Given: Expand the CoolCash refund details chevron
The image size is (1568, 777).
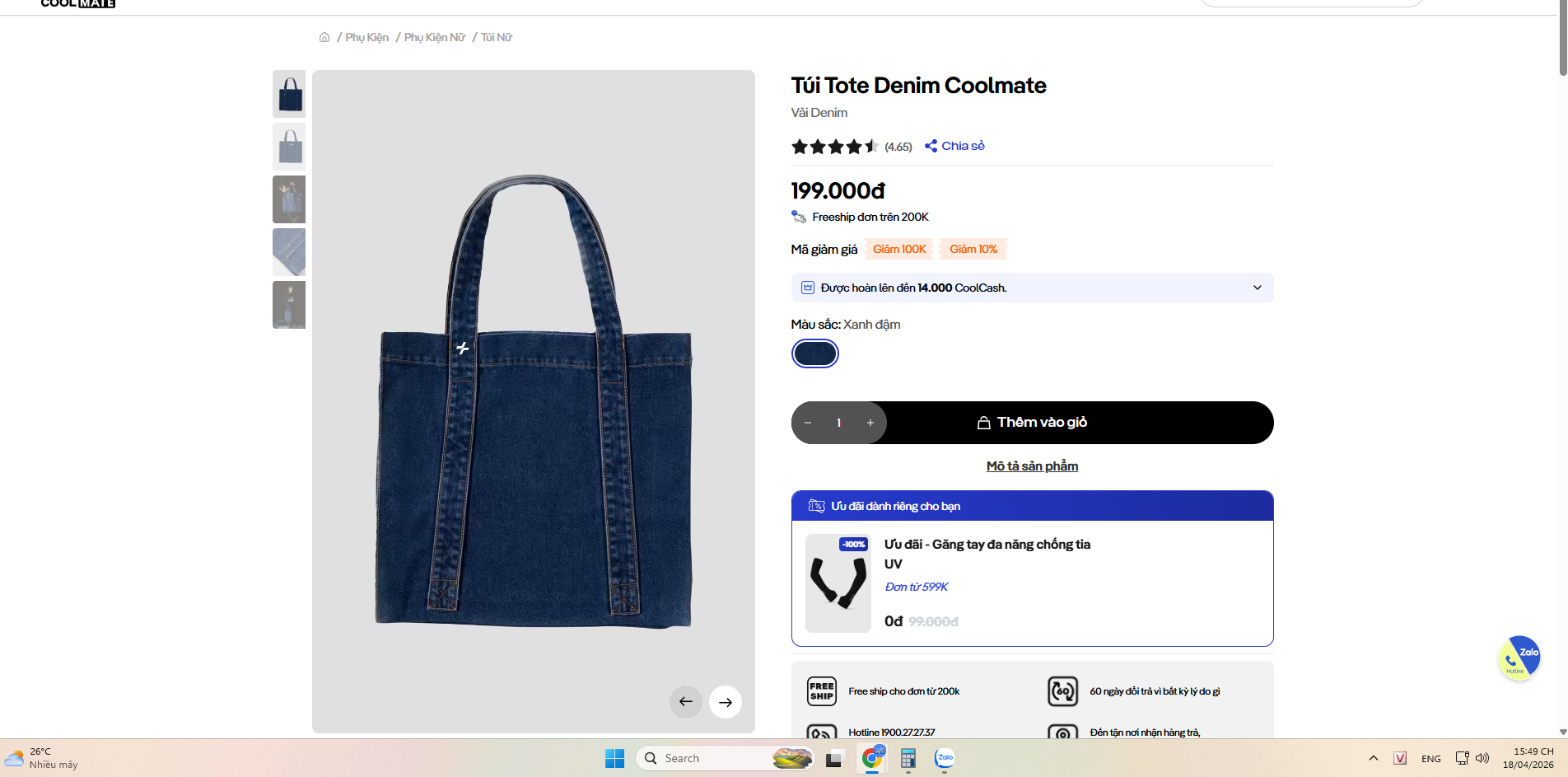Looking at the screenshot, I should point(1258,288).
